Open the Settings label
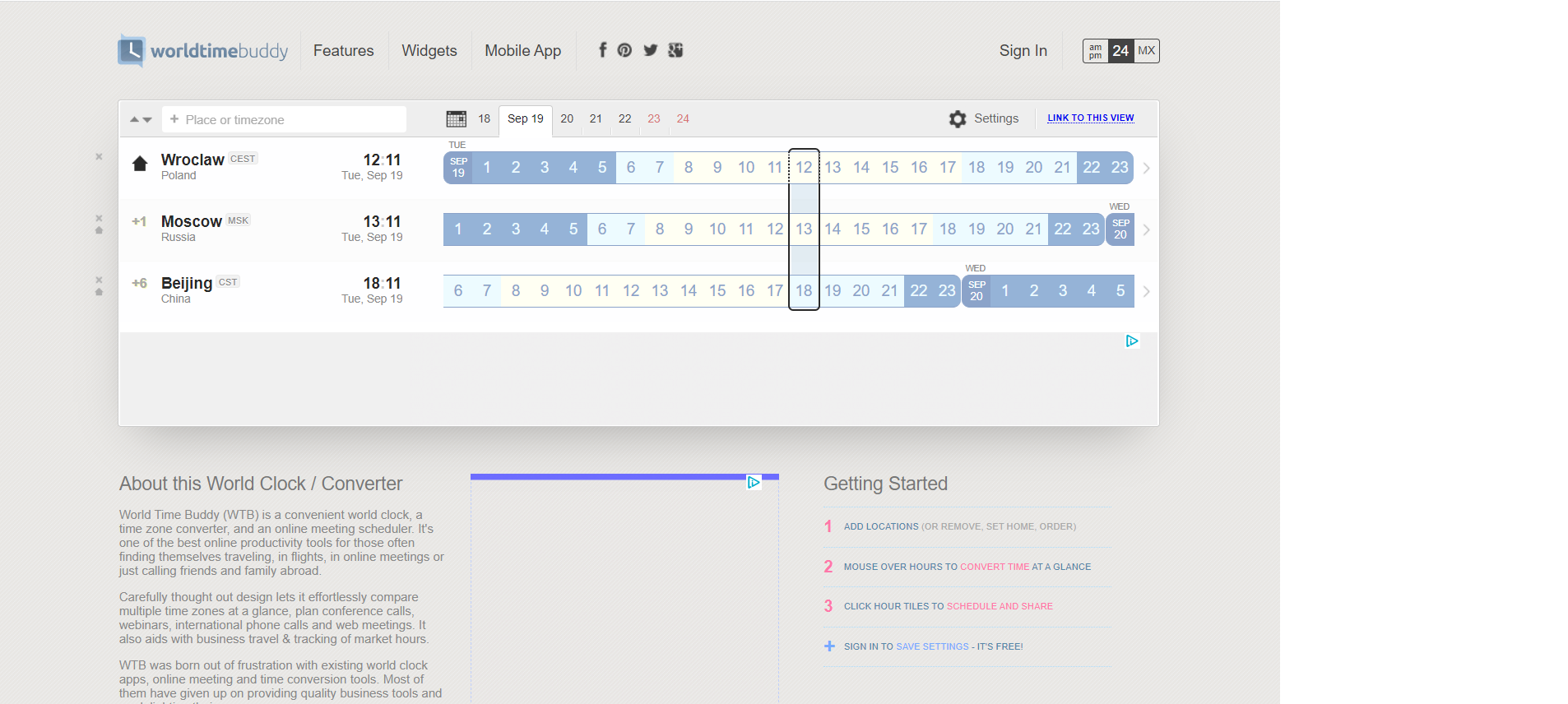Viewport: 1568px width, 704px height. 996,118
